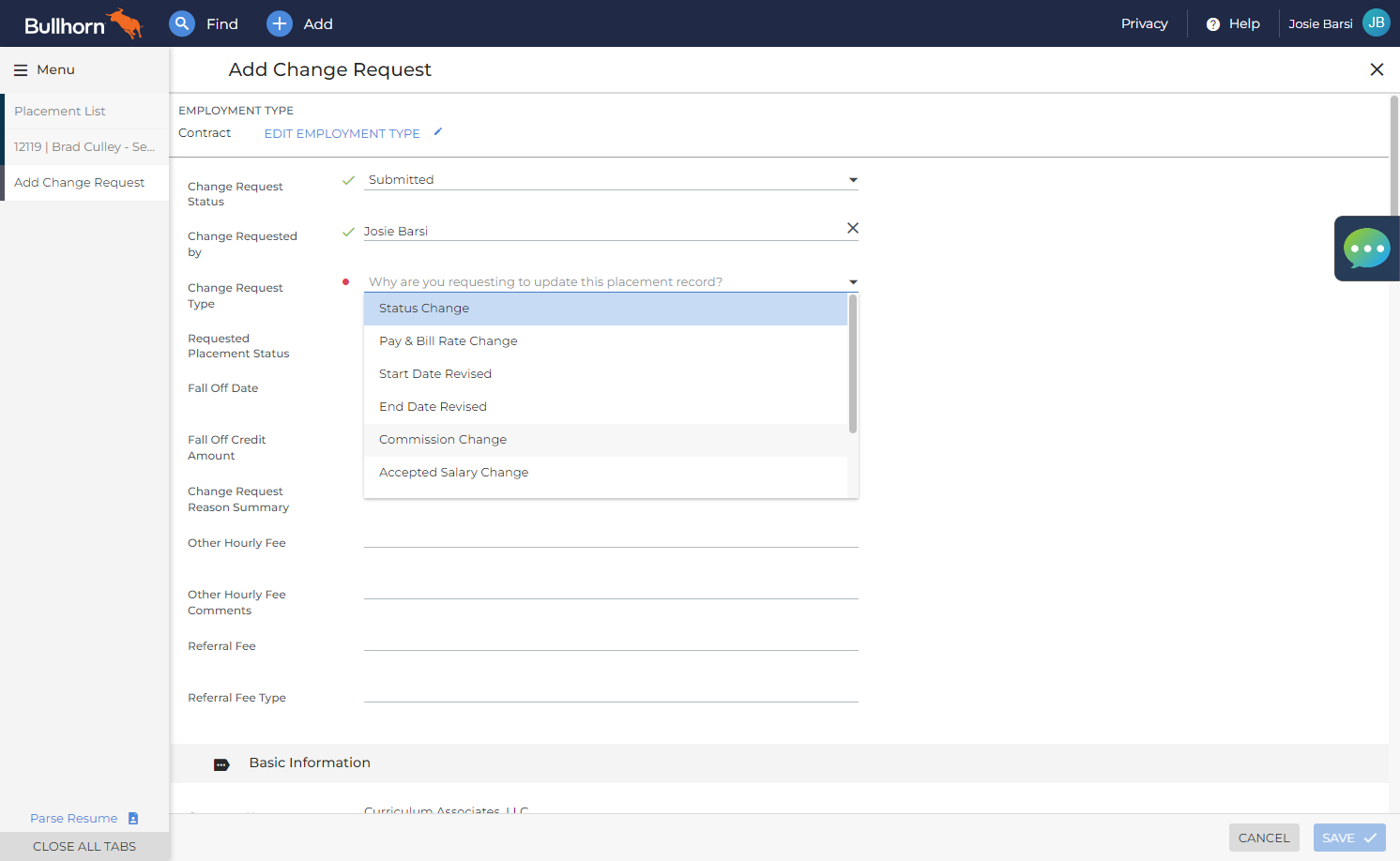
Task: Click the Change Requested by field value
Action: 396,231
